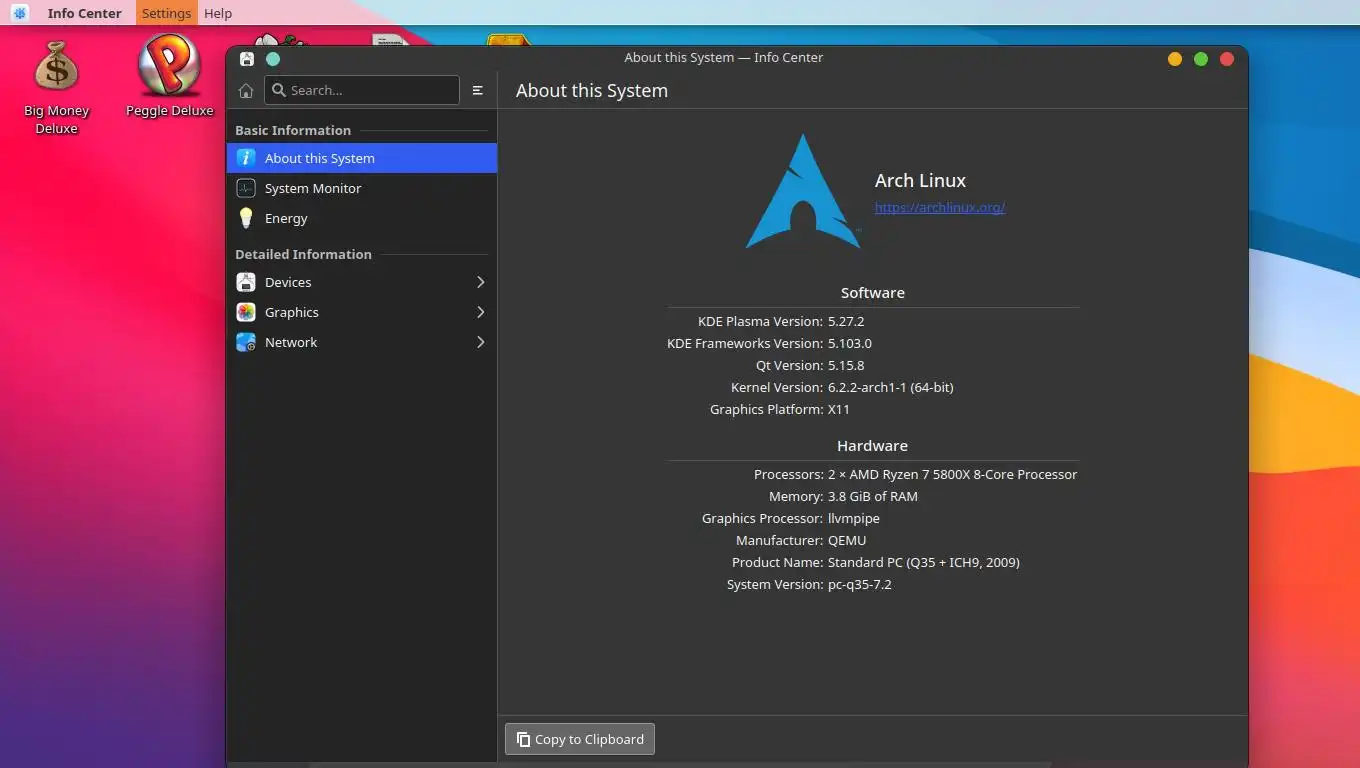Click the magnifier icon in search field
This screenshot has height=768, width=1360.
click(279, 90)
